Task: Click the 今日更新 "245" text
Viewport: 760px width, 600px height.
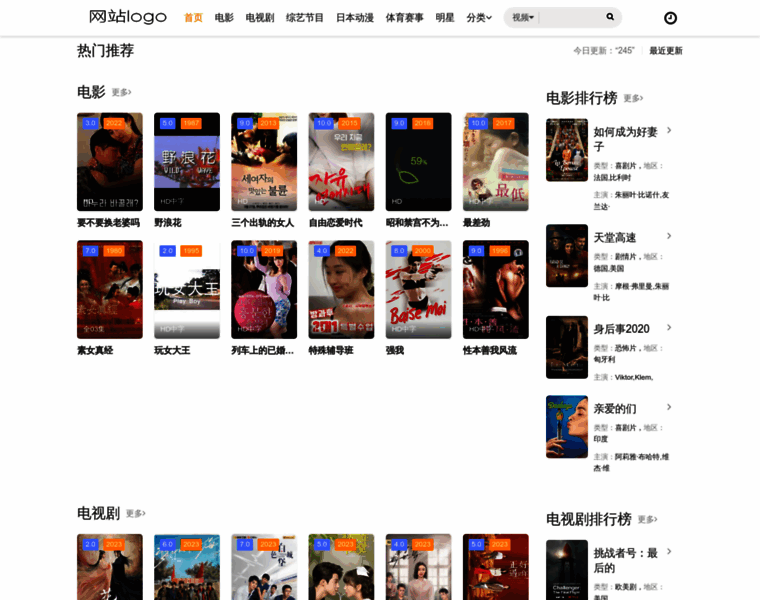Action: 604,51
